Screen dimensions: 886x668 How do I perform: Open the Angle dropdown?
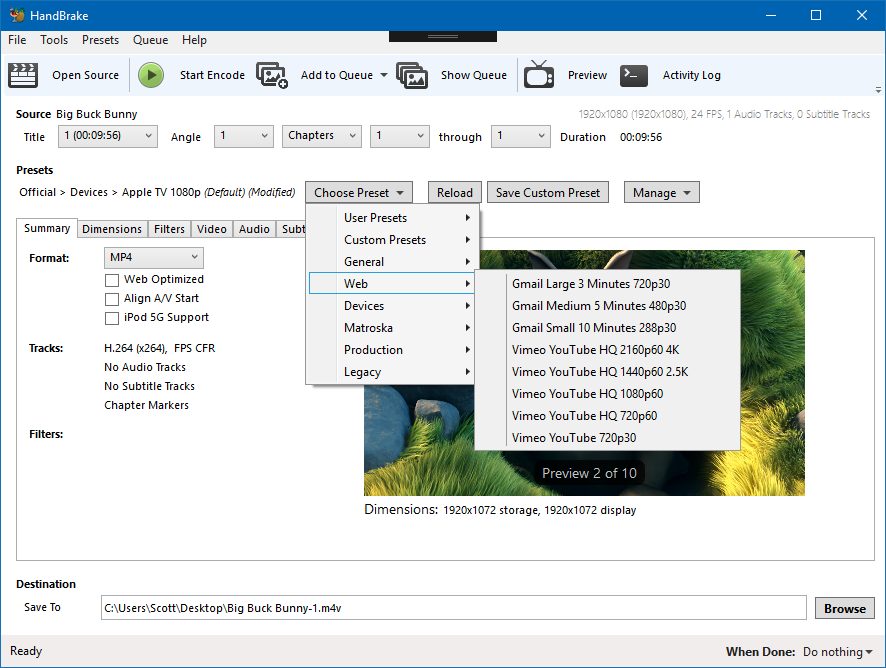[x=244, y=136]
